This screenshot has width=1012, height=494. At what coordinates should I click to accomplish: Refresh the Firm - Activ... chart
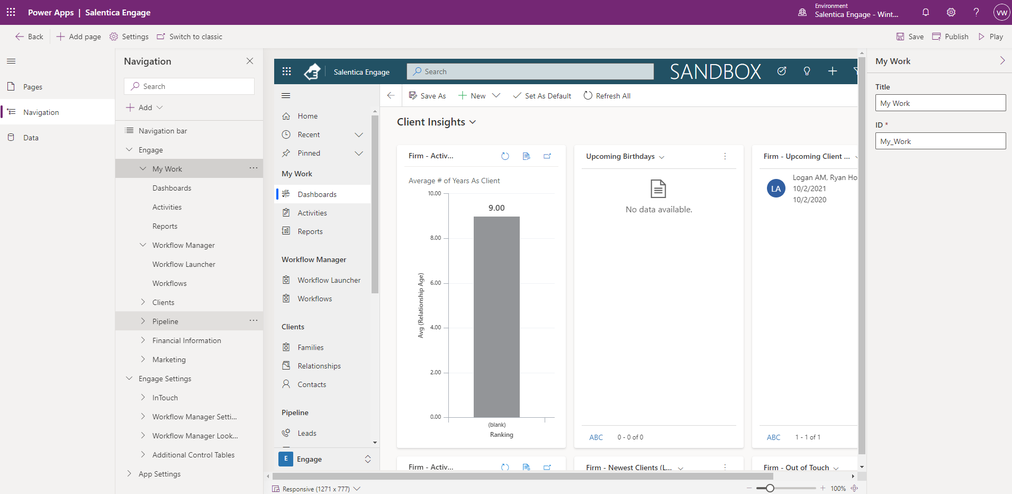pyautogui.click(x=505, y=156)
